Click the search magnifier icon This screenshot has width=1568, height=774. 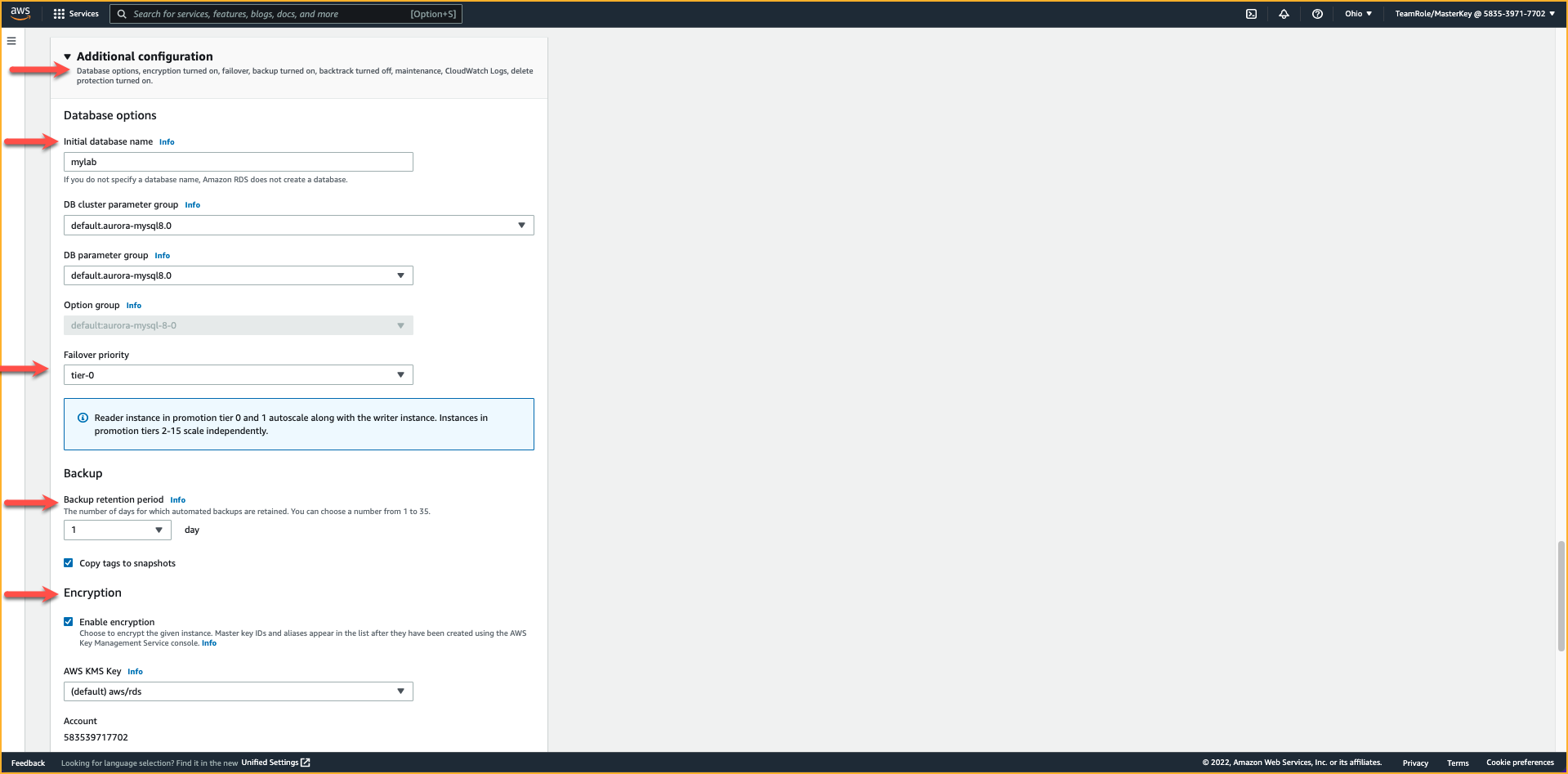click(122, 14)
